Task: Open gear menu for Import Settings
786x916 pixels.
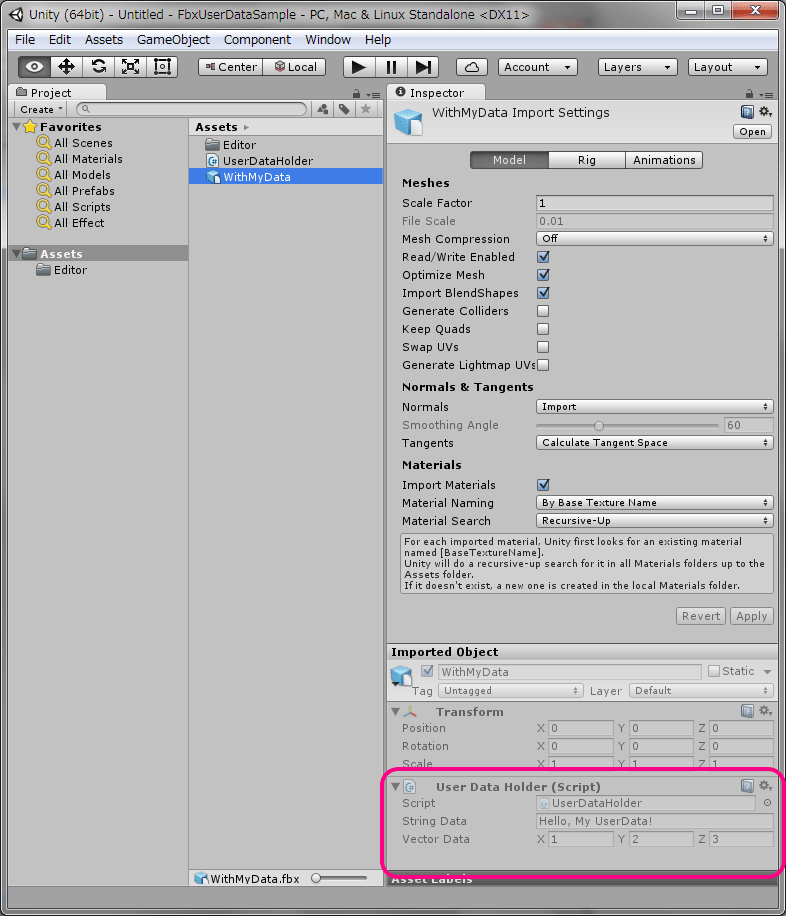Action: coord(765,112)
